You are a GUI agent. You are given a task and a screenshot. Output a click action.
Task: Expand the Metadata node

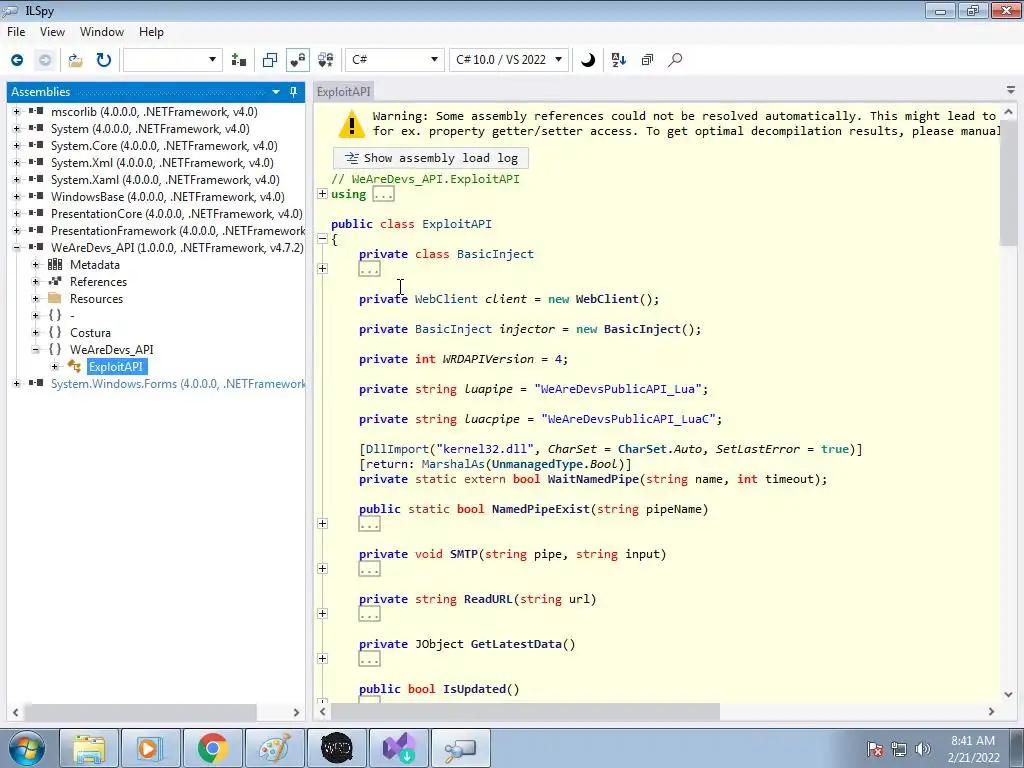pyautogui.click(x=36, y=264)
